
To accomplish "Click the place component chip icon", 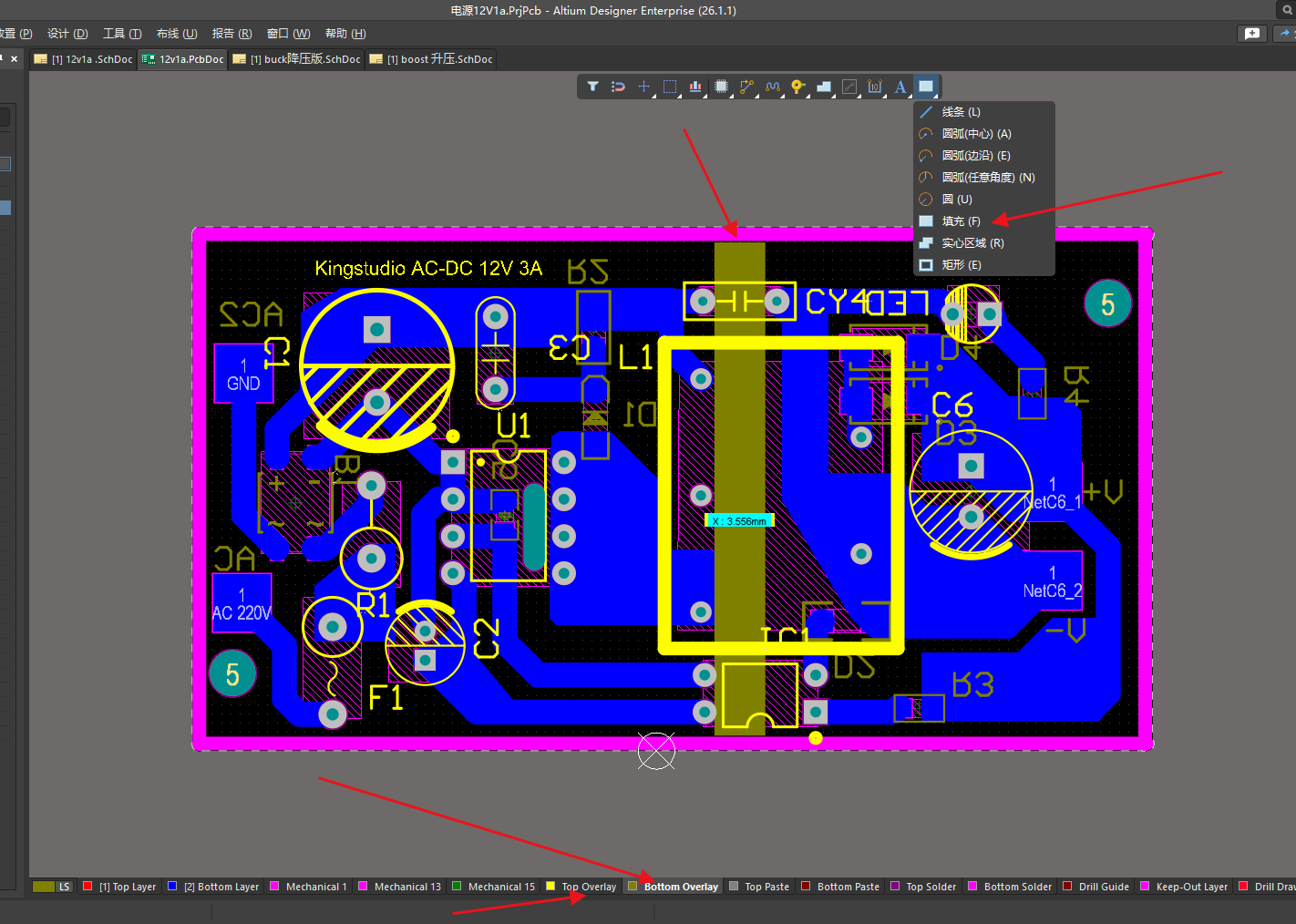I will click(721, 87).
